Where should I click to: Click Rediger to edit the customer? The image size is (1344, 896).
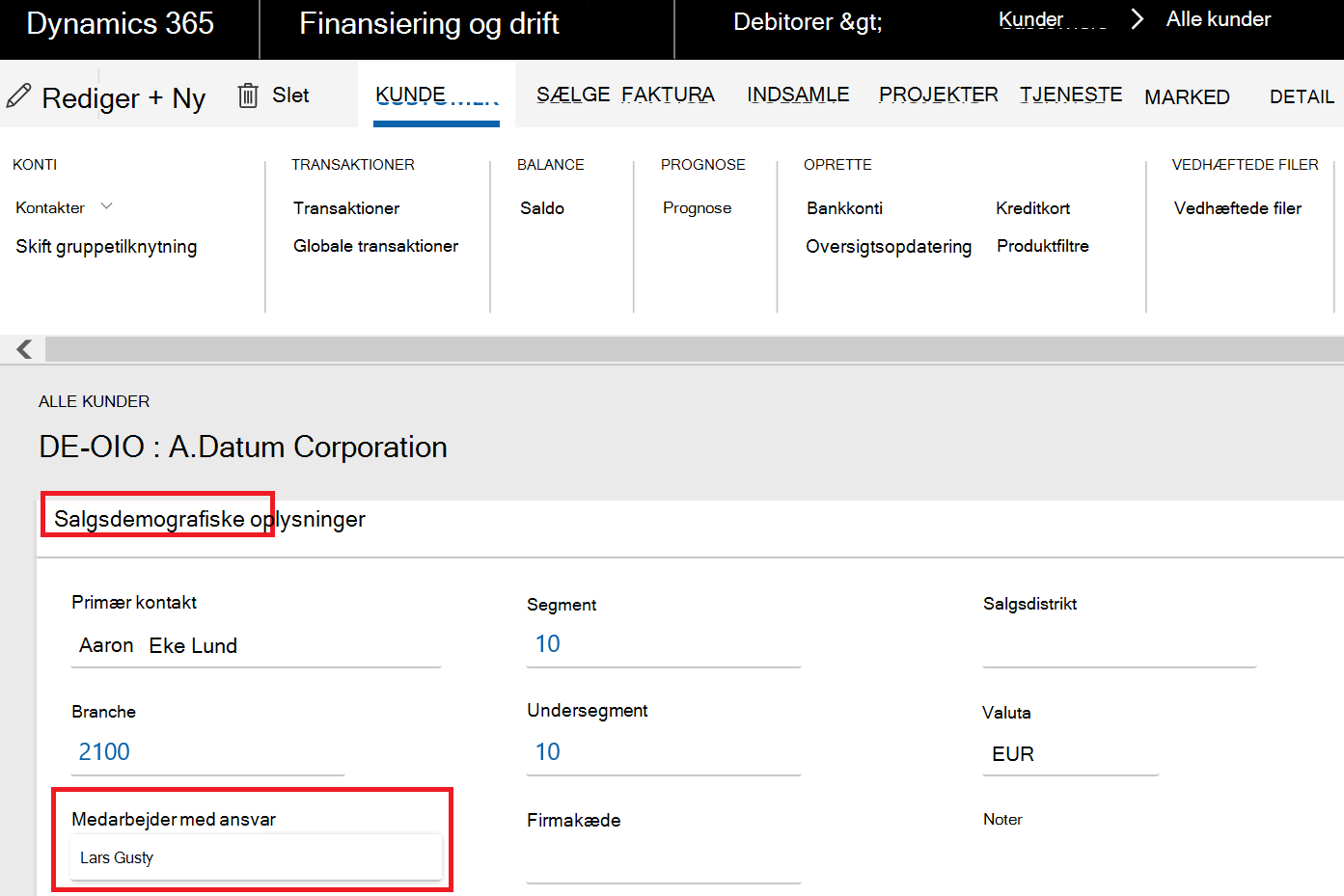coord(91,97)
